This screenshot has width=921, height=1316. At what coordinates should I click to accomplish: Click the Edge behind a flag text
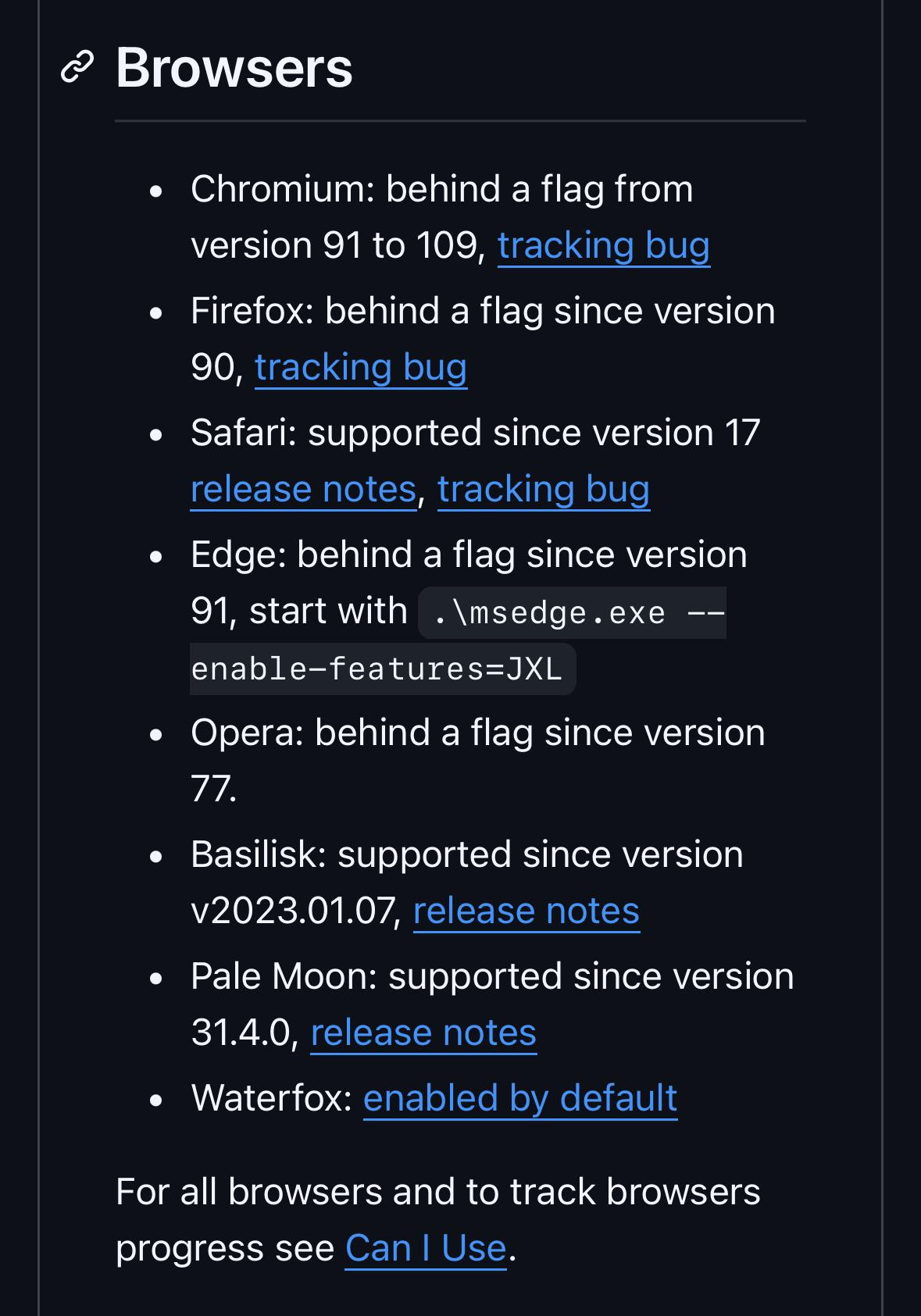point(469,555)
